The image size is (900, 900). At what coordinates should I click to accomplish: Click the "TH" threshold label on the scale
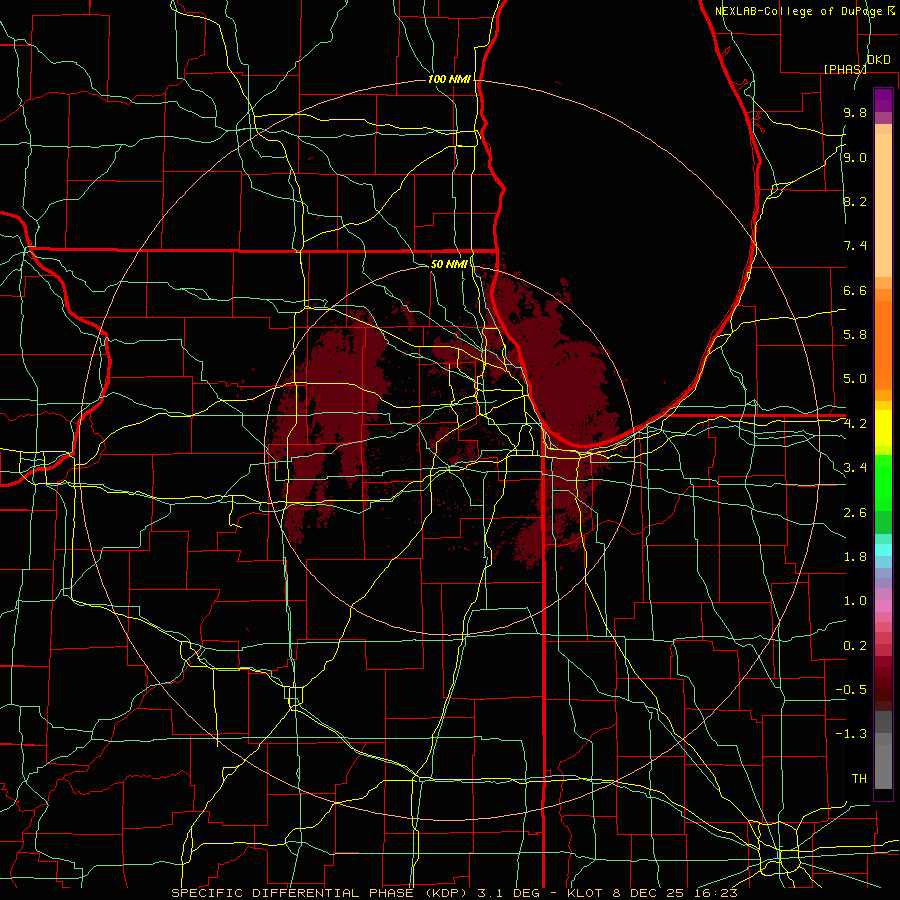click(x=859, y=779)
